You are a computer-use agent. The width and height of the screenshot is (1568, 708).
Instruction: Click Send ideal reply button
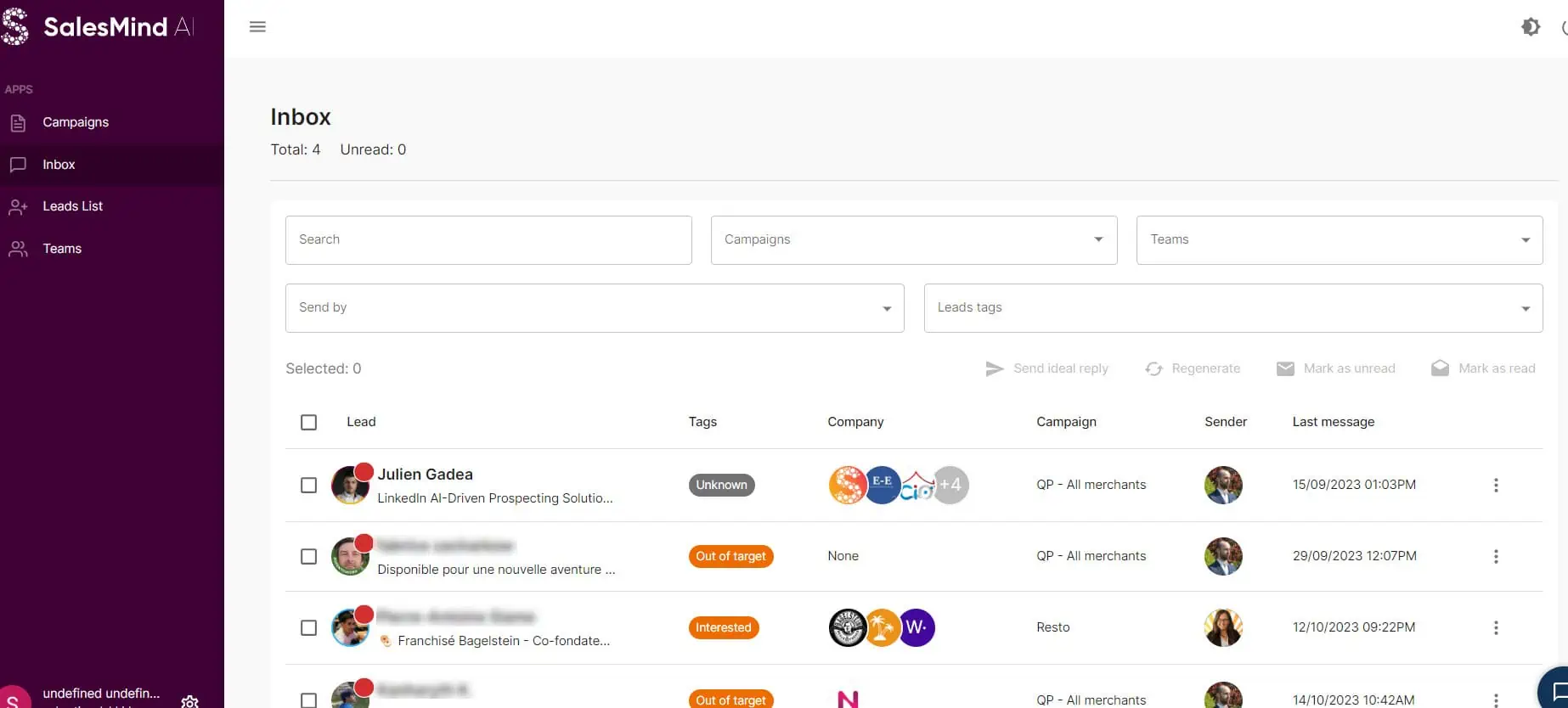click(x=1046, y=368)
